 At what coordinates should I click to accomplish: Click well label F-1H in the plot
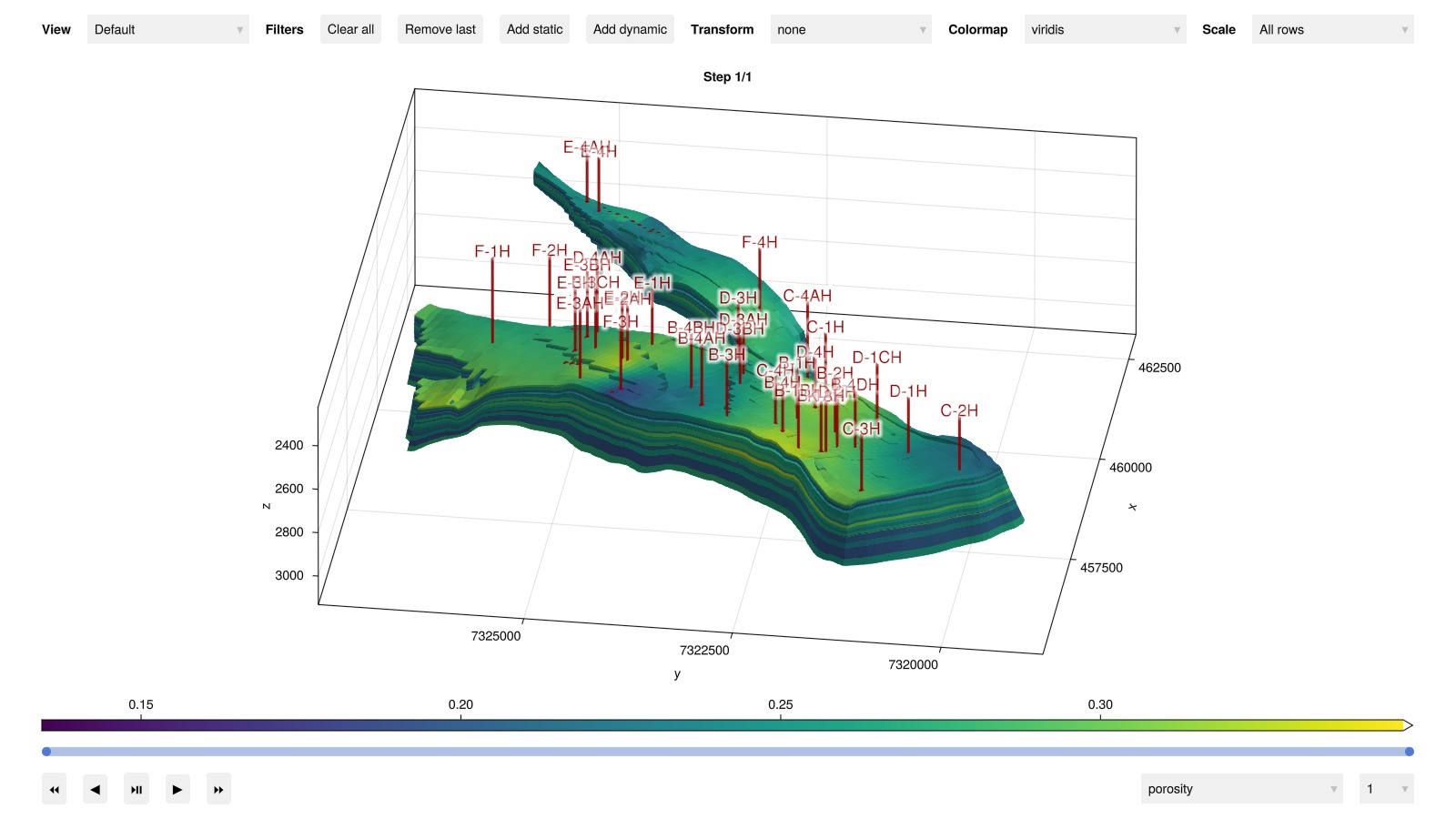[492, 251]
